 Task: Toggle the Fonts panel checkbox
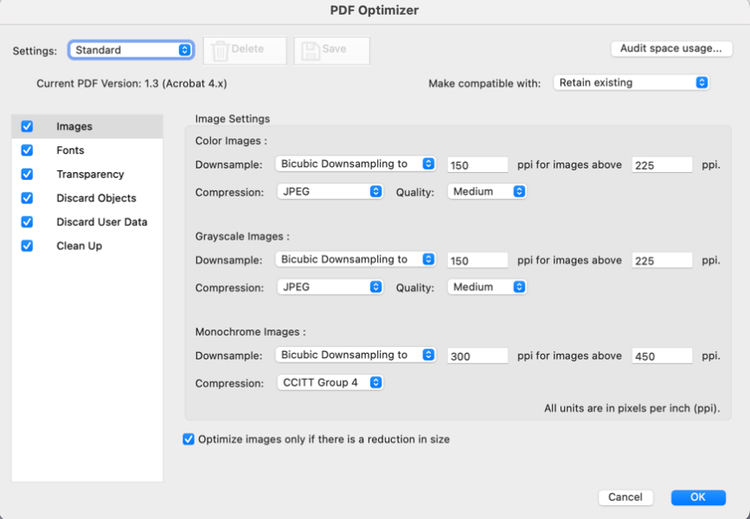click(27, 151)
